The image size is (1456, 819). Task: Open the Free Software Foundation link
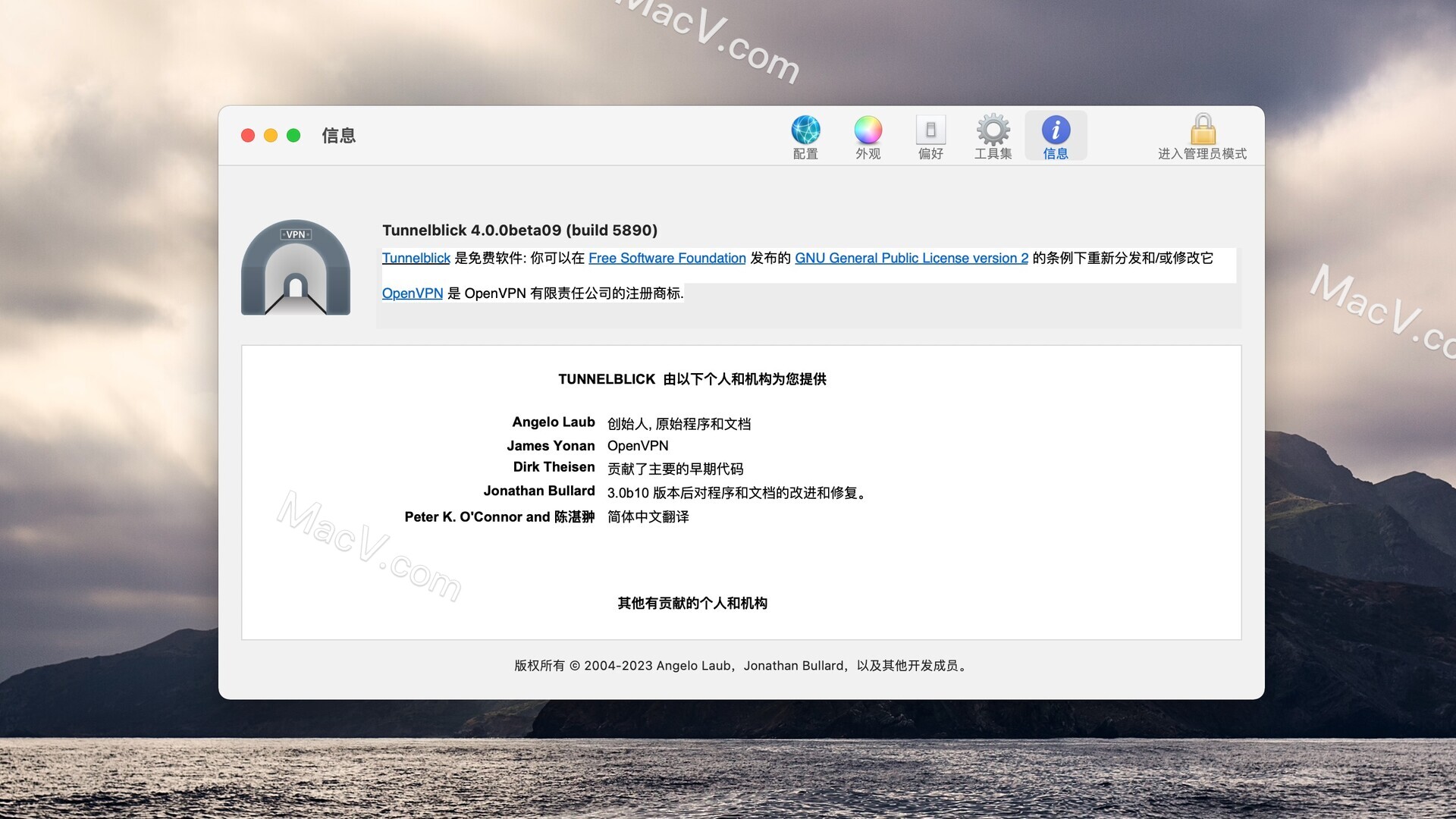(667, 258)
